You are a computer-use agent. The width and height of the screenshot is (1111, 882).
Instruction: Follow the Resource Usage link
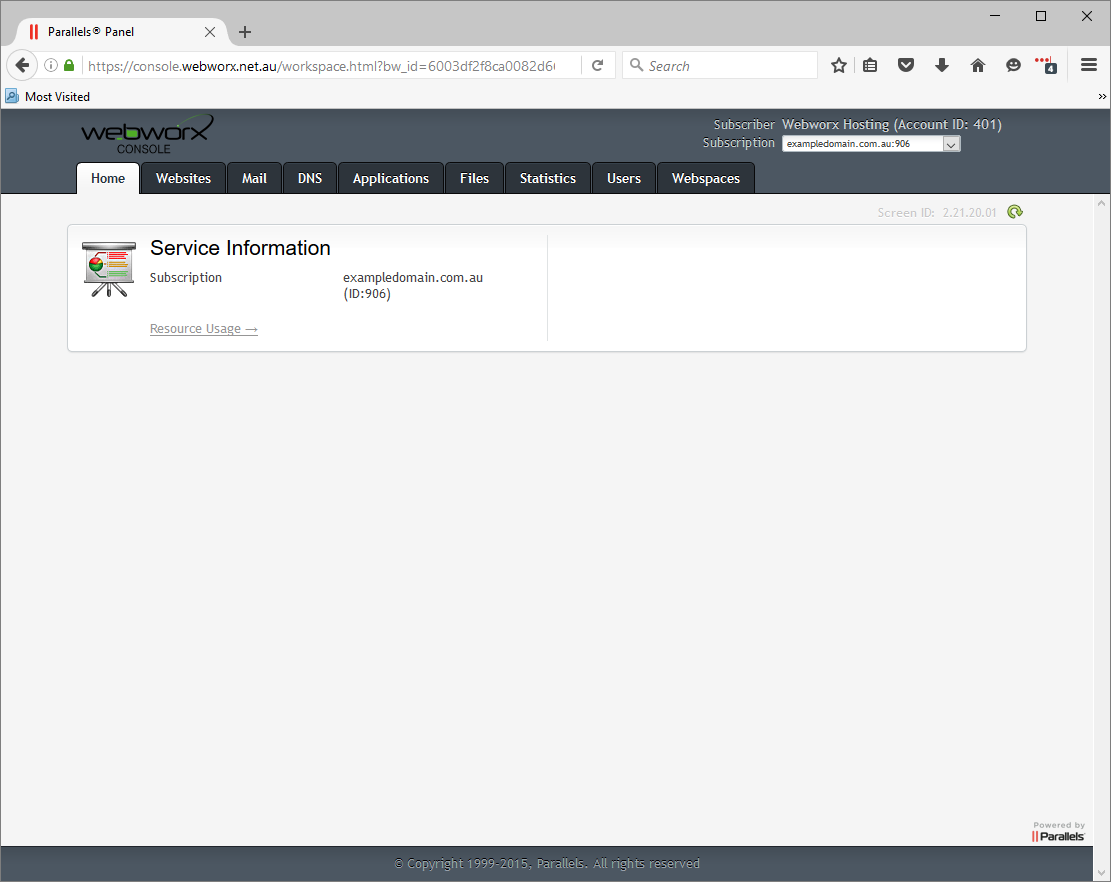tap(203, 329)
